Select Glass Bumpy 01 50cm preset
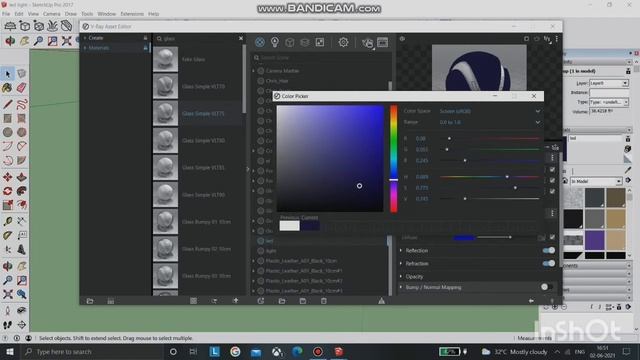The image size is (640, 360). click(x=198, y=222)
